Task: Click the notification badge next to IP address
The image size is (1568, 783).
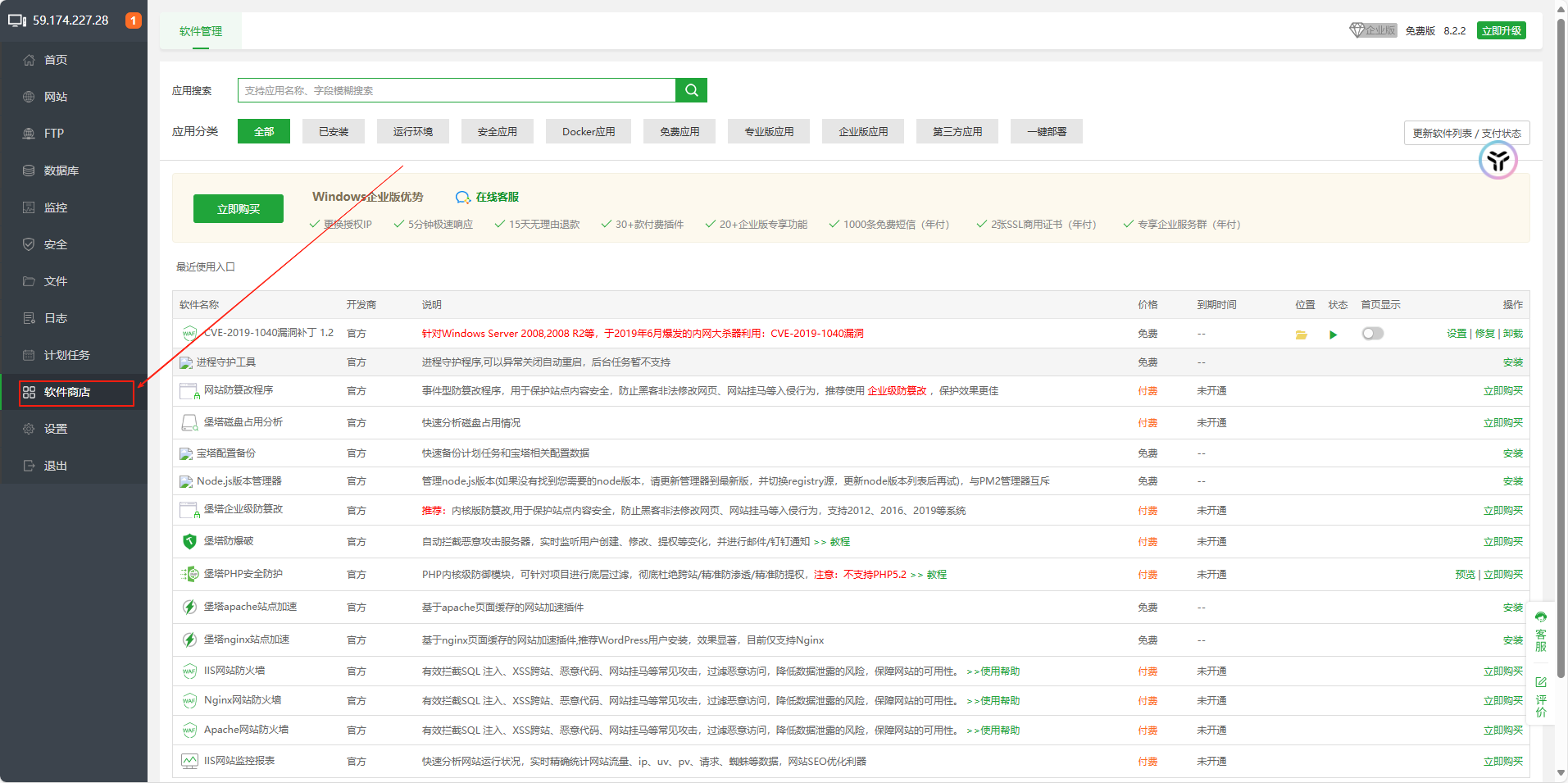Action: [133, 20]
